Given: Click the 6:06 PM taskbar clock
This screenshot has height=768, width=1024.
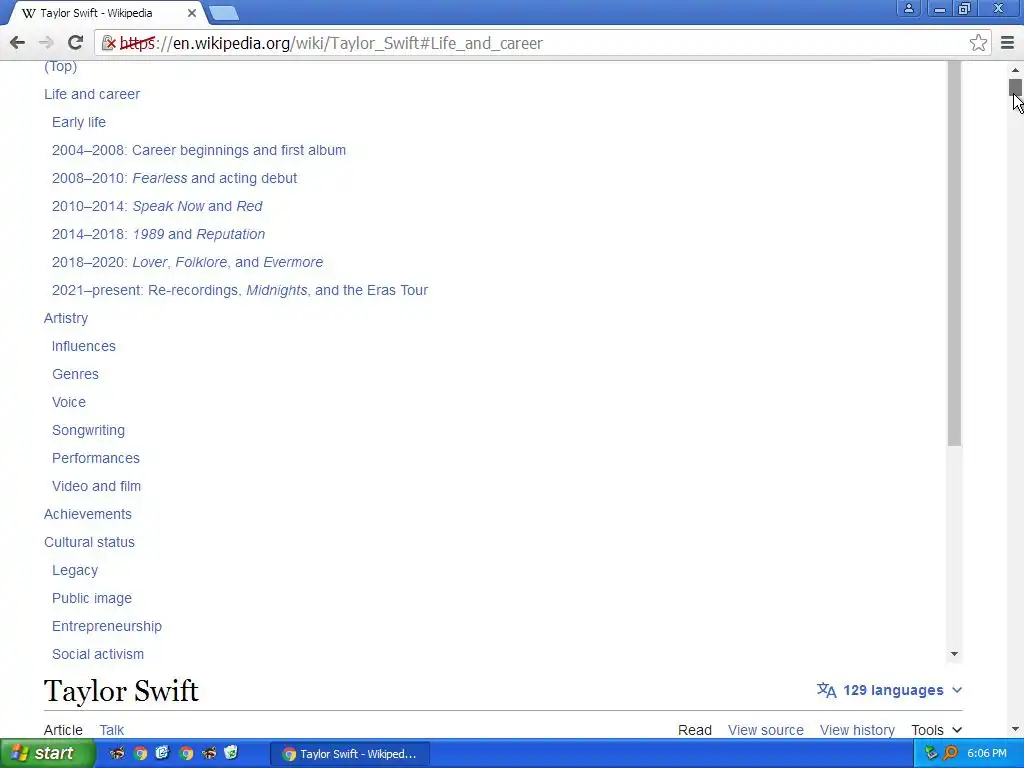Looking at the screenshot, I should click(987, 754).
